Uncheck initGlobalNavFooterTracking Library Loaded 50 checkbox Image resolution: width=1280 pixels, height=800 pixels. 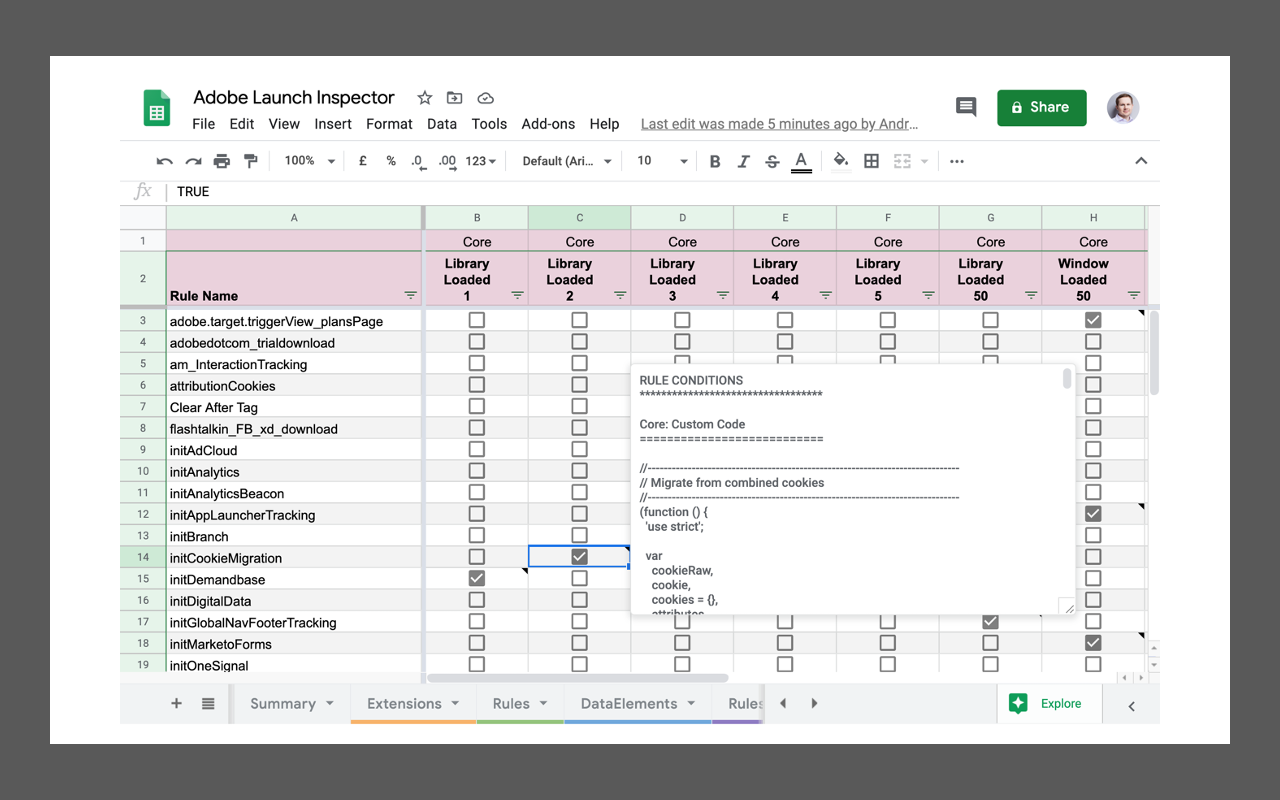pyautogui.click(x=990, y=622)
